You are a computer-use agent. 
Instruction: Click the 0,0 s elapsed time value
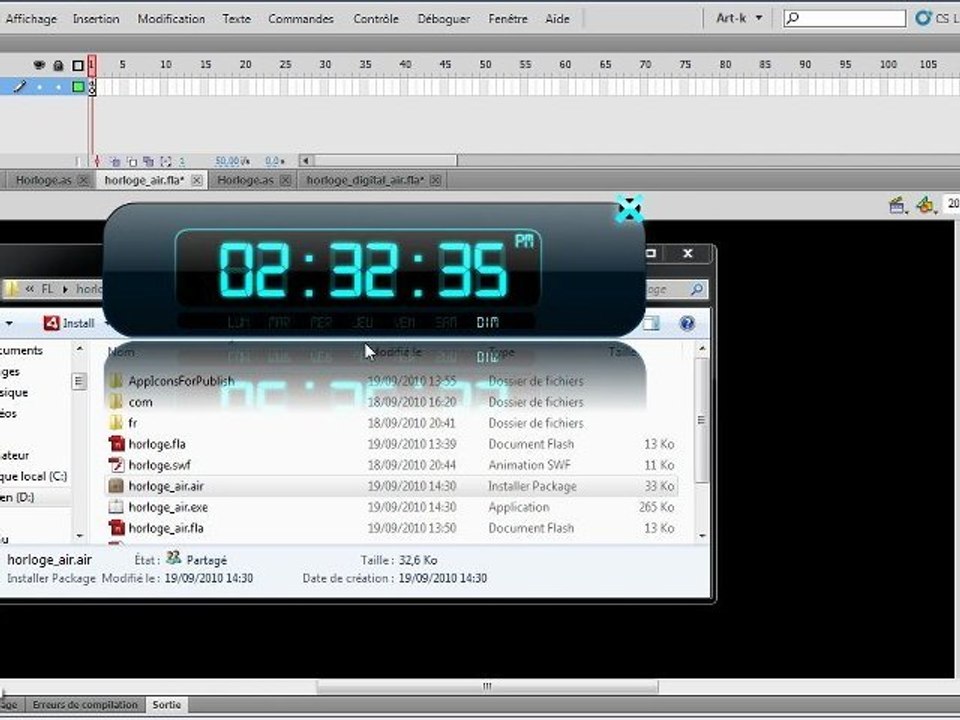[274, 162]
